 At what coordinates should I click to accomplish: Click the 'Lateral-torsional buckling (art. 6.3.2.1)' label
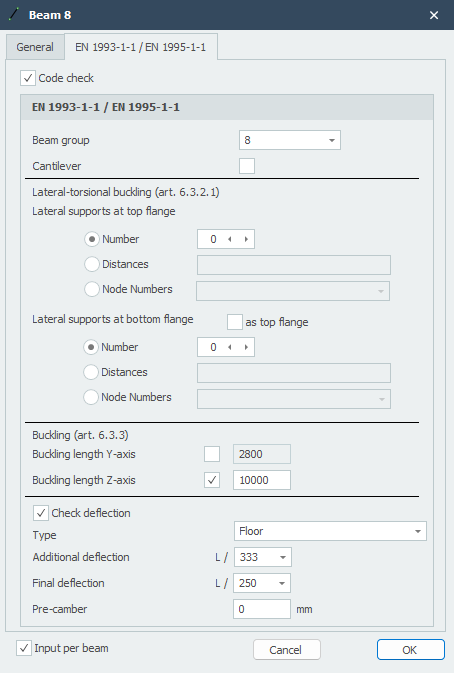(x=126, y=192)
